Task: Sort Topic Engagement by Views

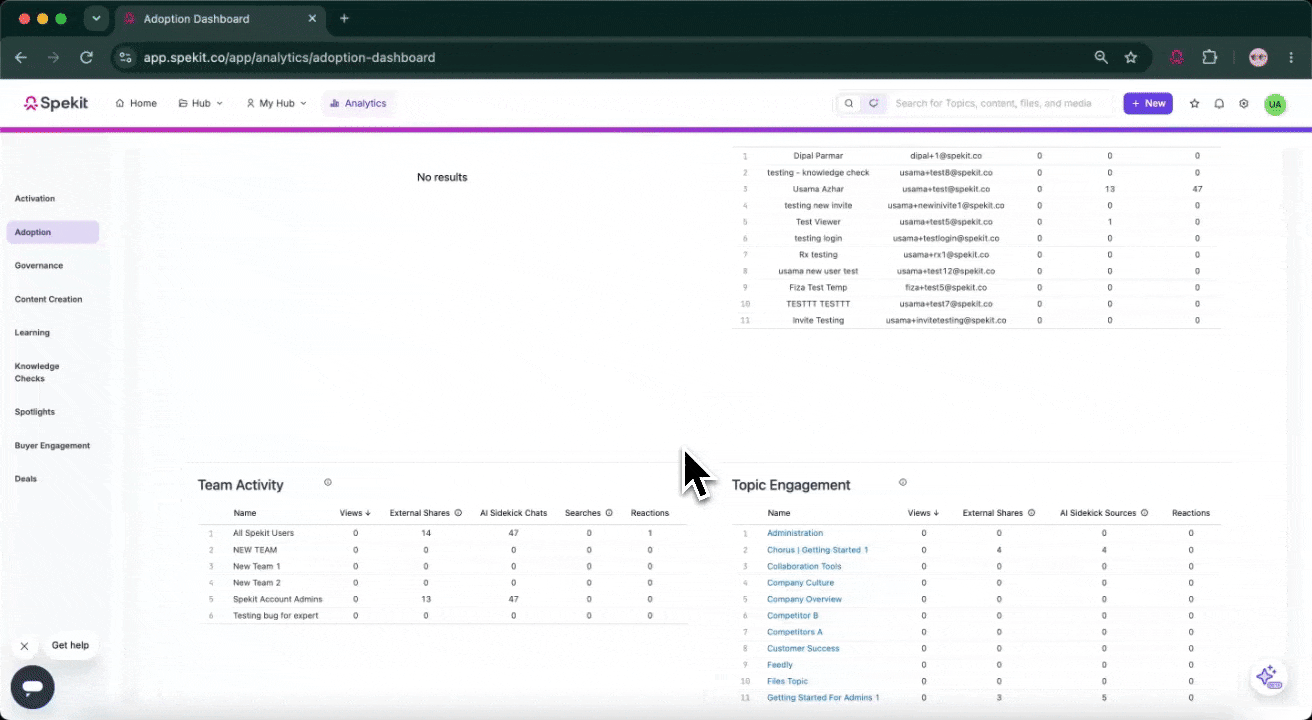Action: (923, 513)
